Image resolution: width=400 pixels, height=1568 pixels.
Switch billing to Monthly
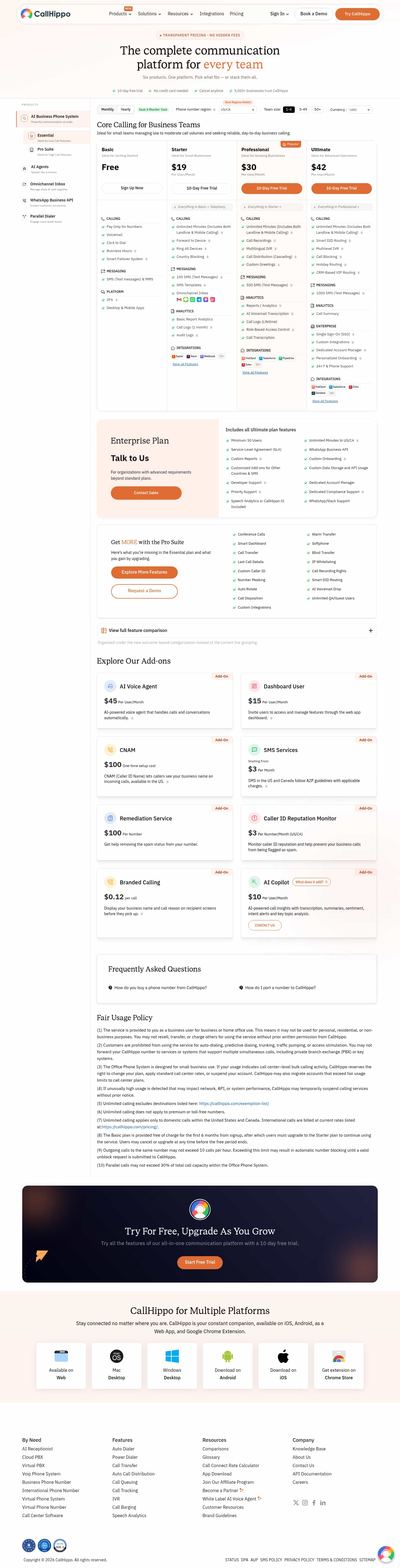[107, 109]
